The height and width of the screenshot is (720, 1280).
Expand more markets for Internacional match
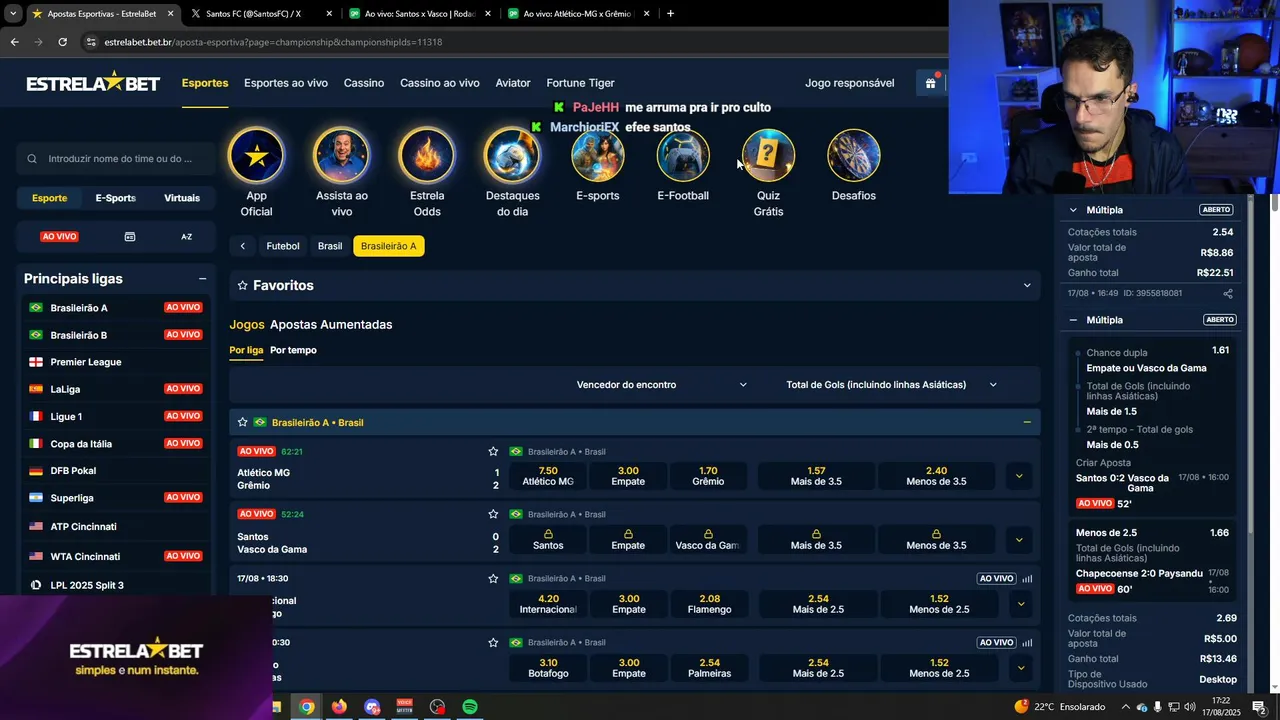point(1020,604)
